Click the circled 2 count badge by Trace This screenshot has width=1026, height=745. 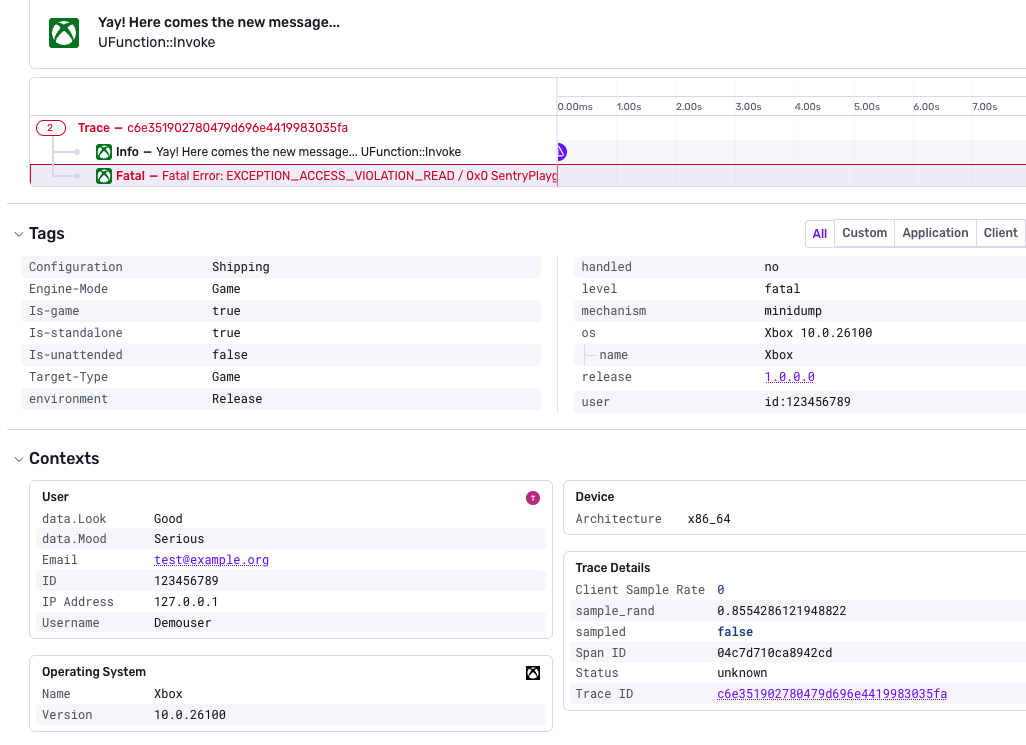(50, 128)
